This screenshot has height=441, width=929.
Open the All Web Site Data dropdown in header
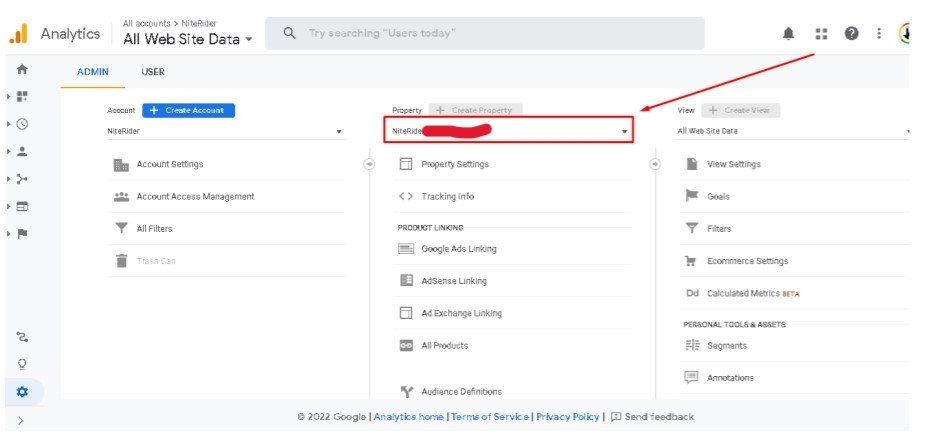click(188, 40)
